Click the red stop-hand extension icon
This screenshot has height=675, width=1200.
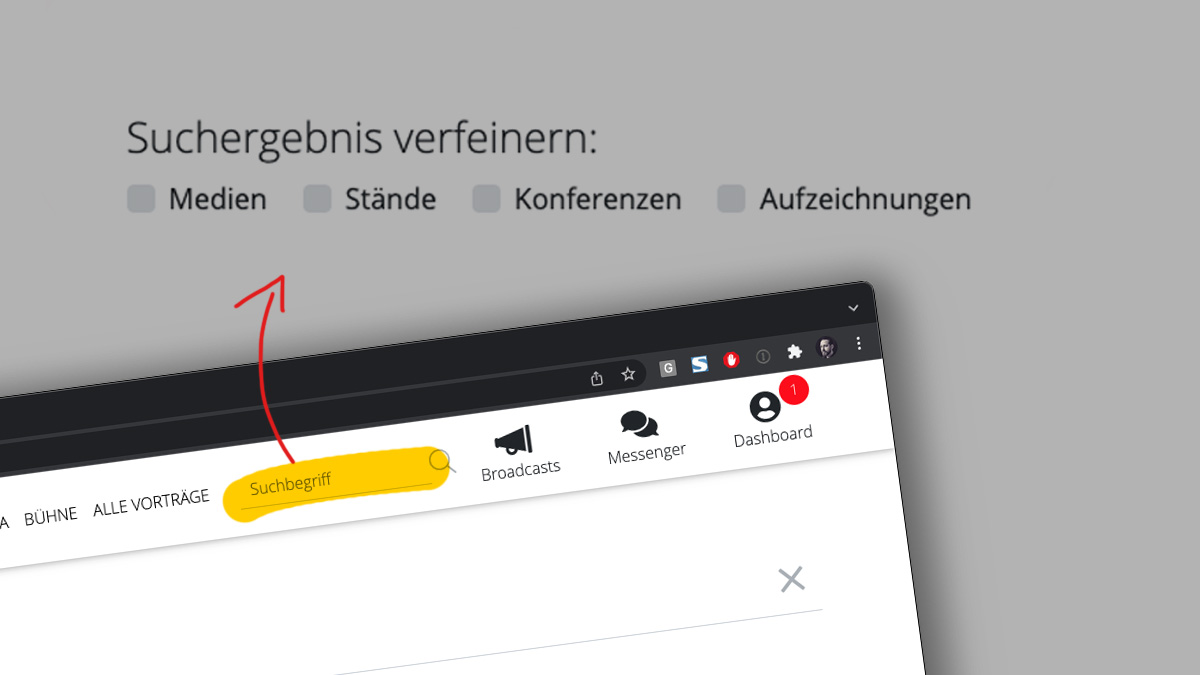pyautogui.click(x=731, y=360)
